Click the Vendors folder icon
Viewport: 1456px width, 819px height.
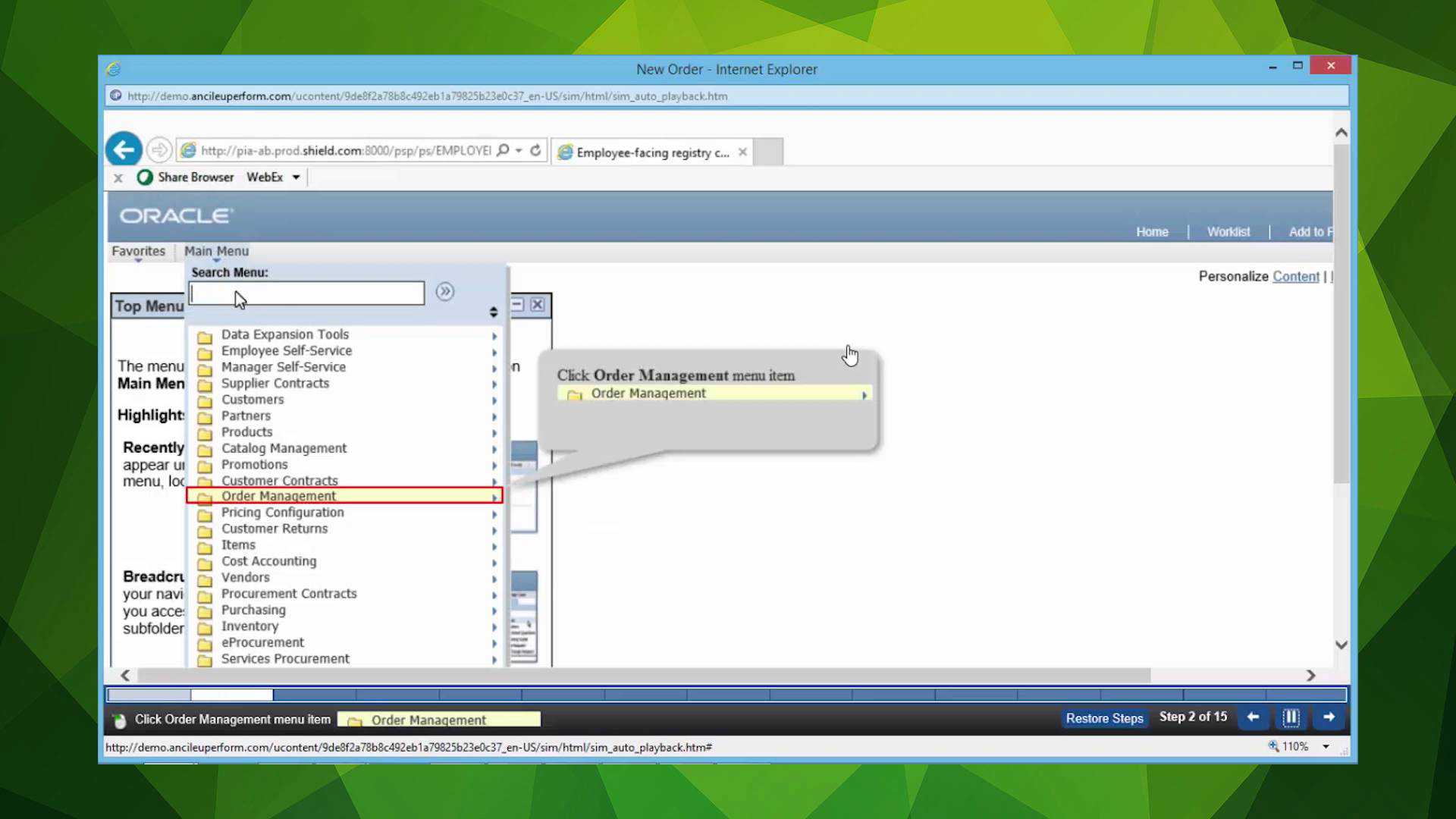click(204, 579)
